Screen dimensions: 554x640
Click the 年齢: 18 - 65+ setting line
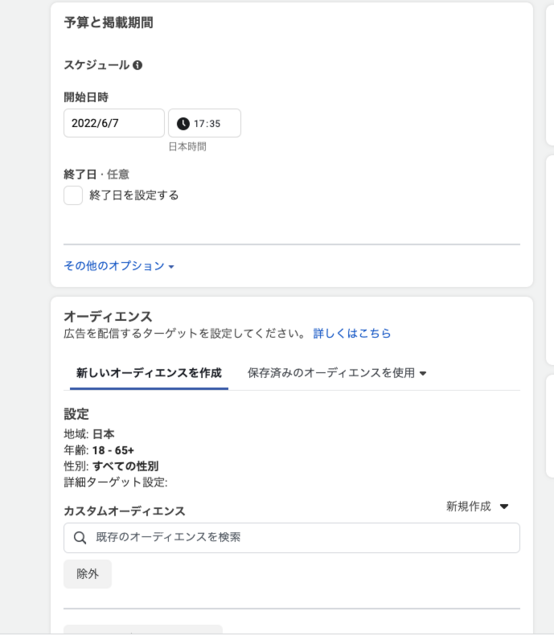99,450
